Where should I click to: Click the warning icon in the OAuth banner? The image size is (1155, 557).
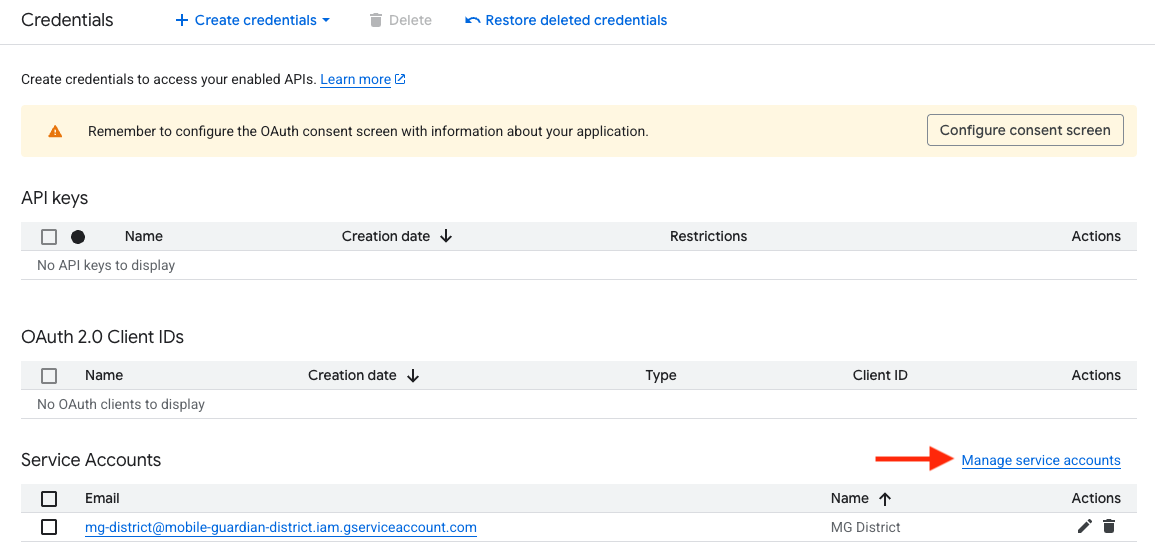click(x=55, y=131)
